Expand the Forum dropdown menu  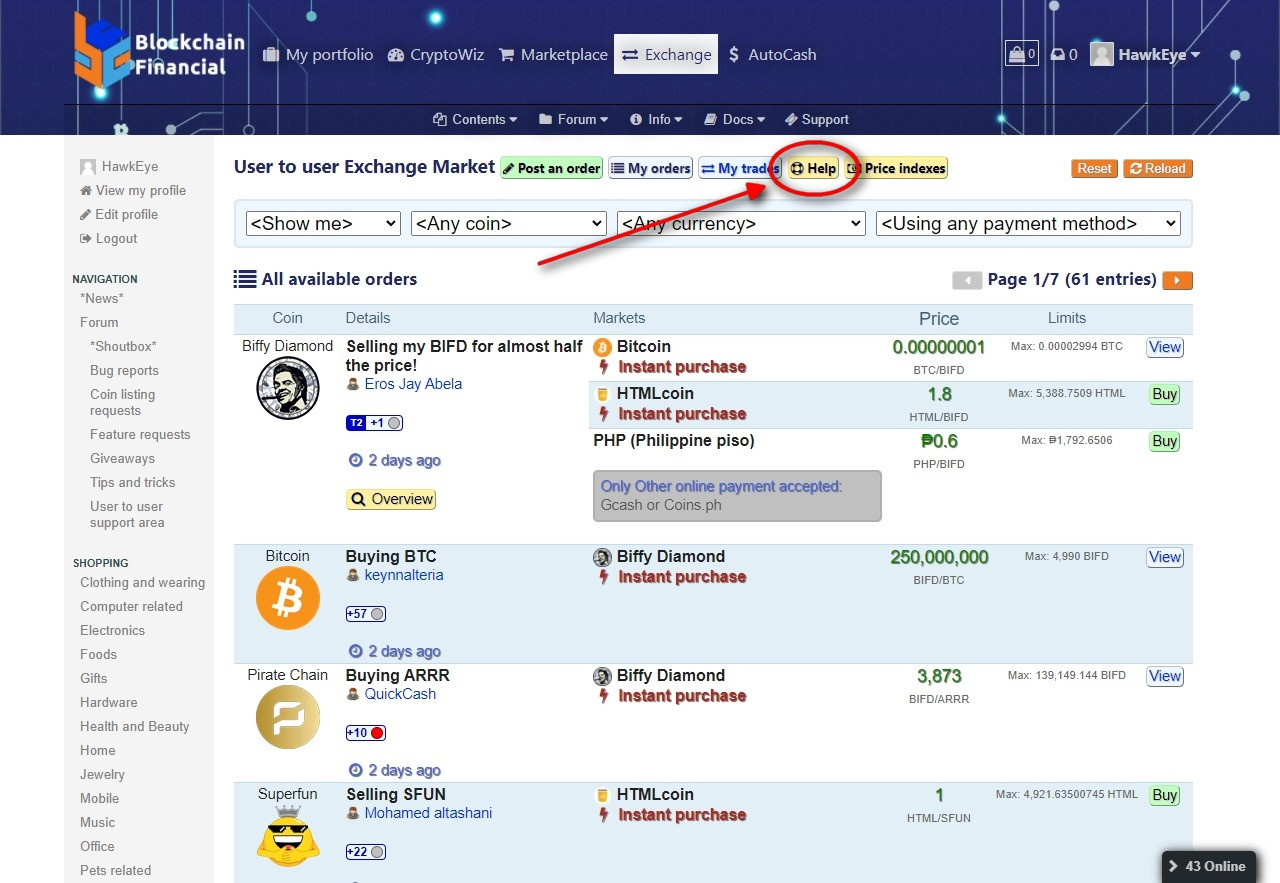pyautogui.click(x=573, y=119)
